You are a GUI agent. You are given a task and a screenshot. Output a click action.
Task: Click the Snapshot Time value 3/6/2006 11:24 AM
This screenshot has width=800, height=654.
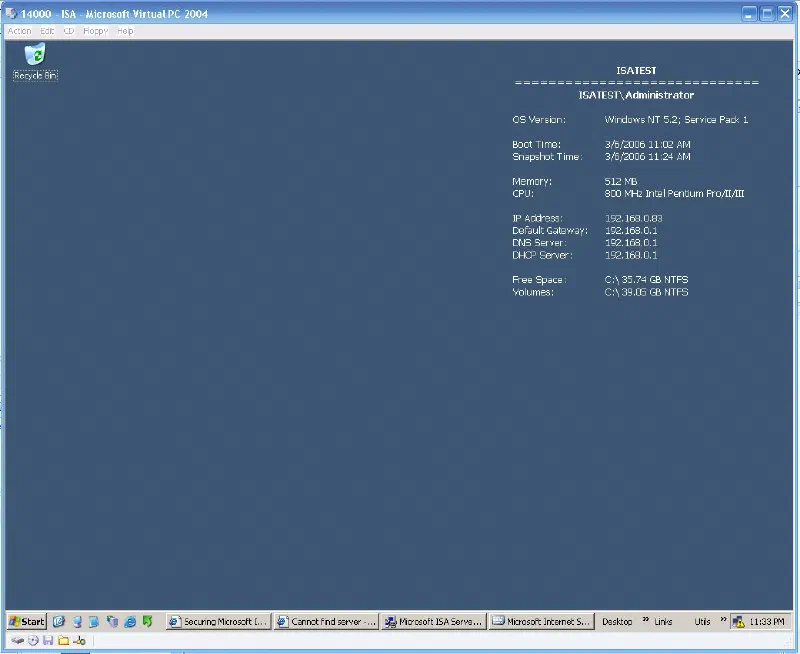[x=647, y=157]
